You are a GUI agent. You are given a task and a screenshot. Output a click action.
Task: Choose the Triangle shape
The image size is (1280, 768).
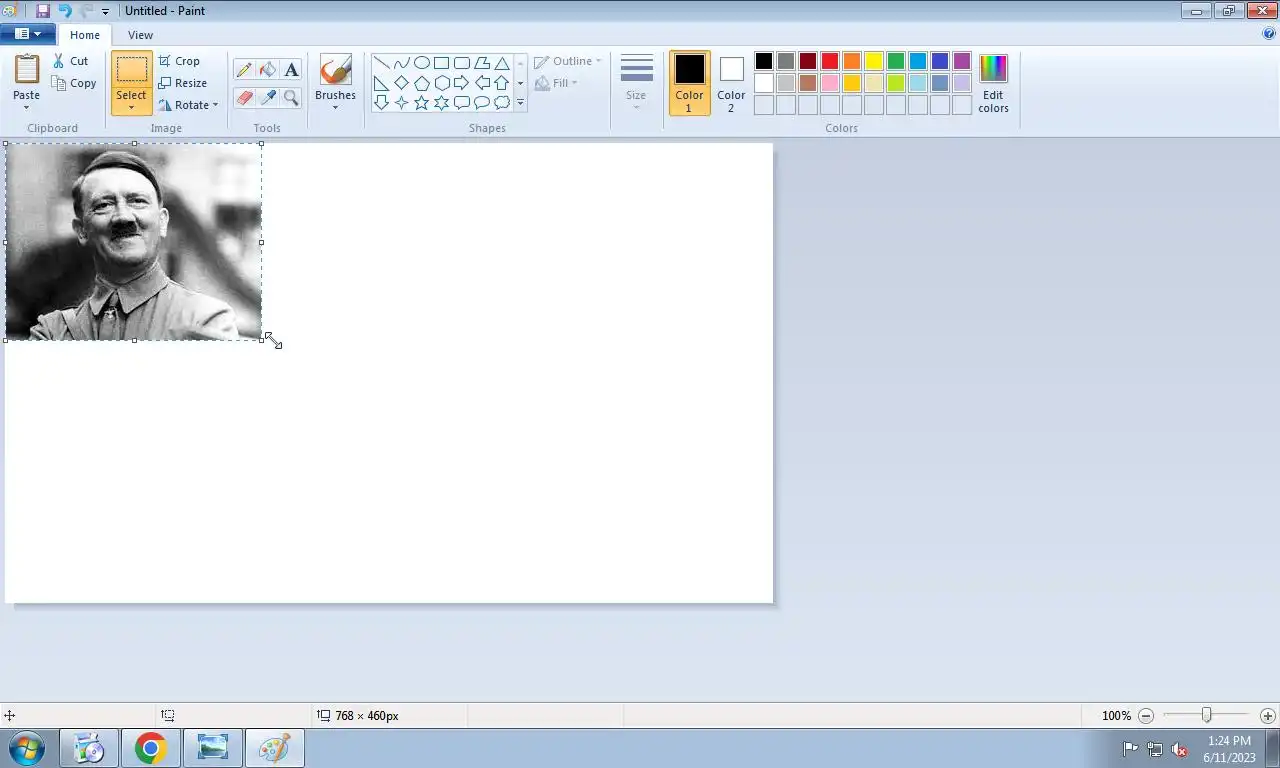coord(501,62)
